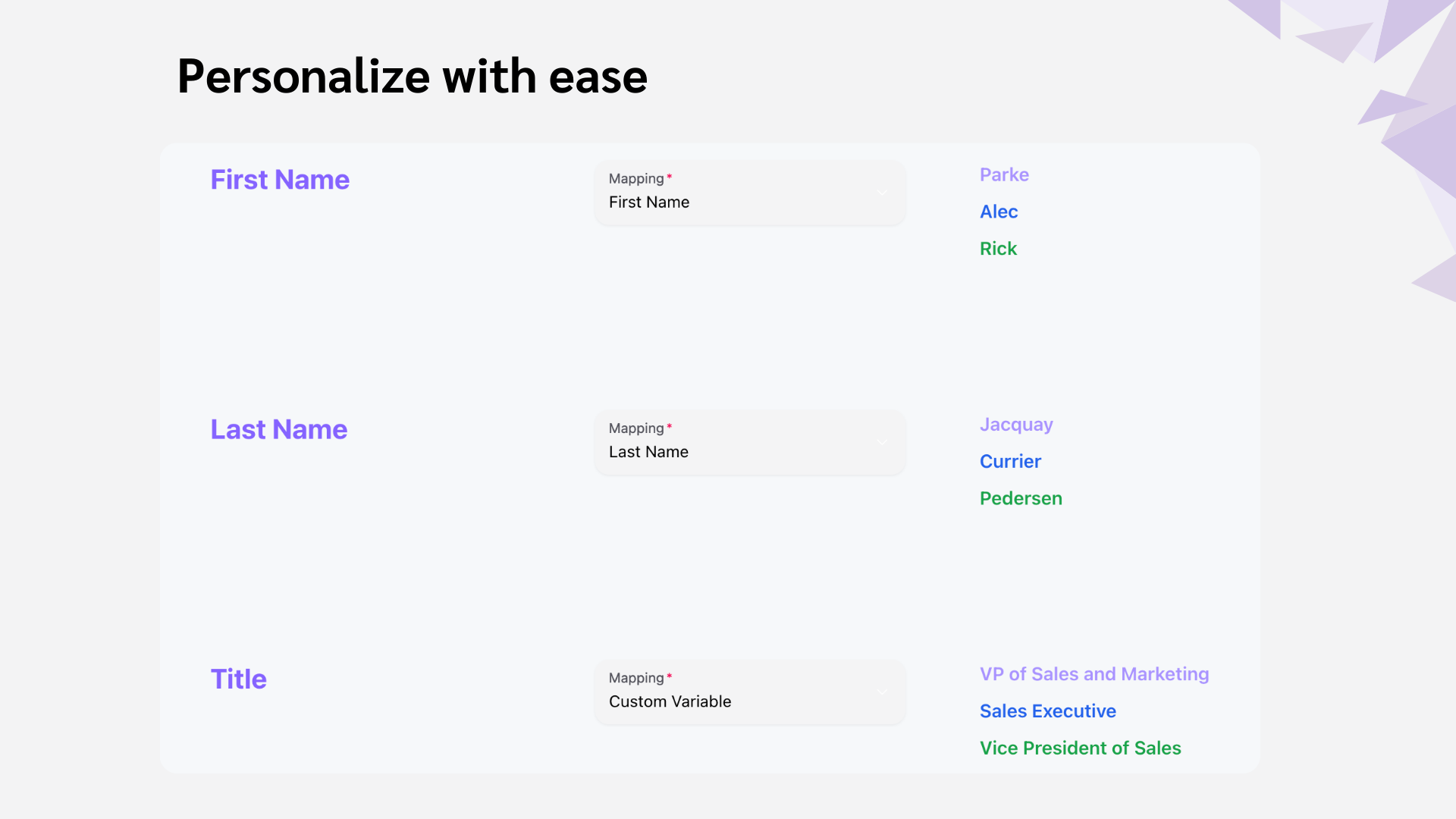1456x819 pixels.
Task: Select the Sales Executive title
Action: pyautogui.click(x=1047, y=711)
